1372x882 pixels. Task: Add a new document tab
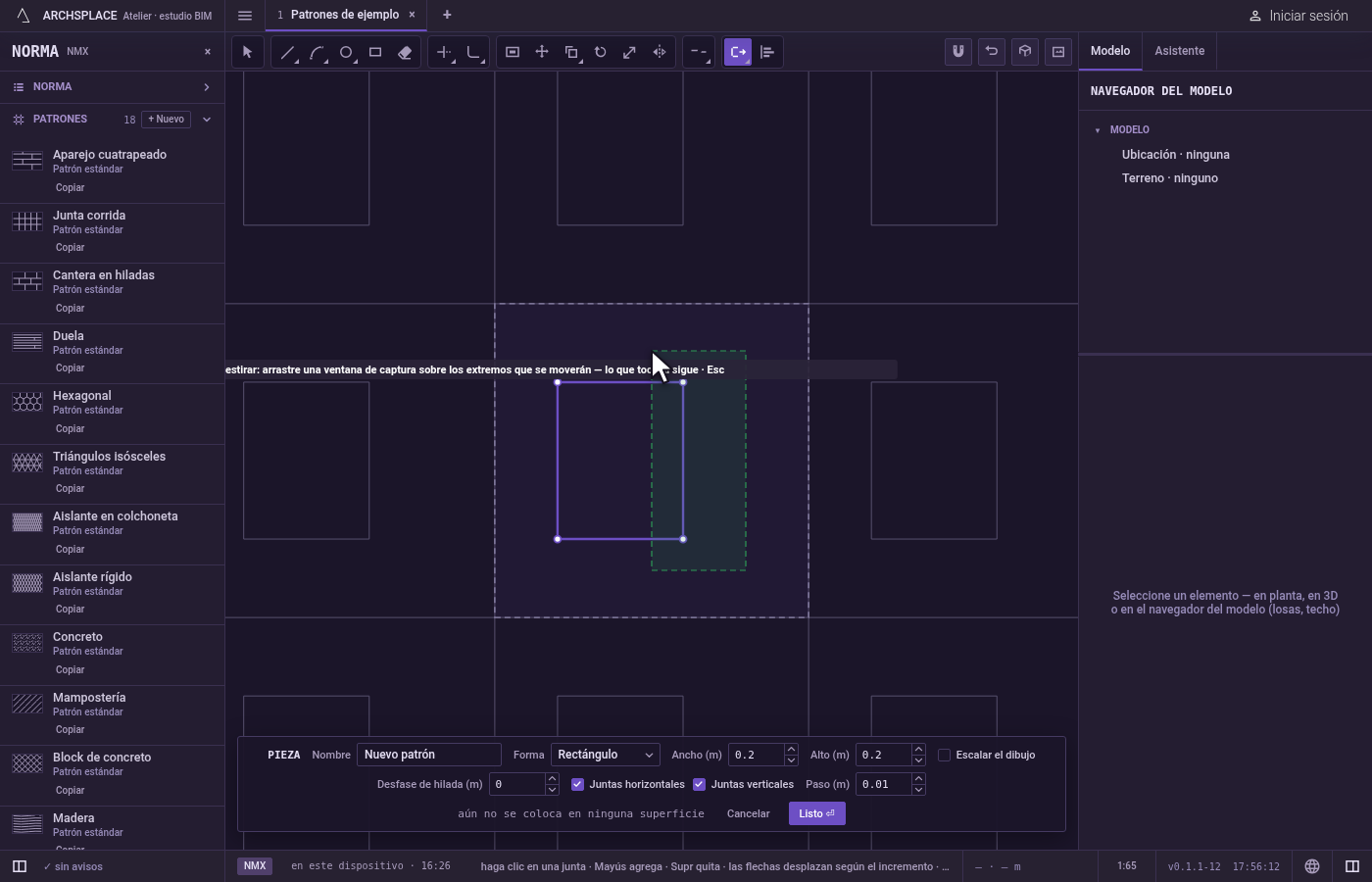click(447, 15)
